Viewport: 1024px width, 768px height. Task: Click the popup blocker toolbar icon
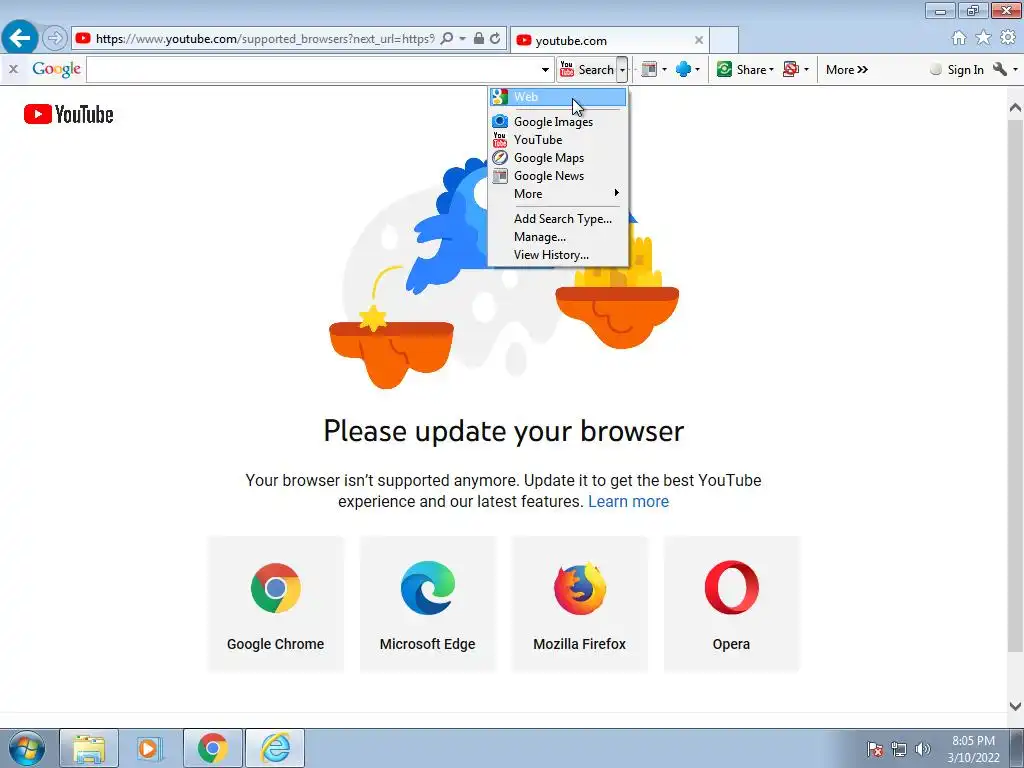(791, 69)
